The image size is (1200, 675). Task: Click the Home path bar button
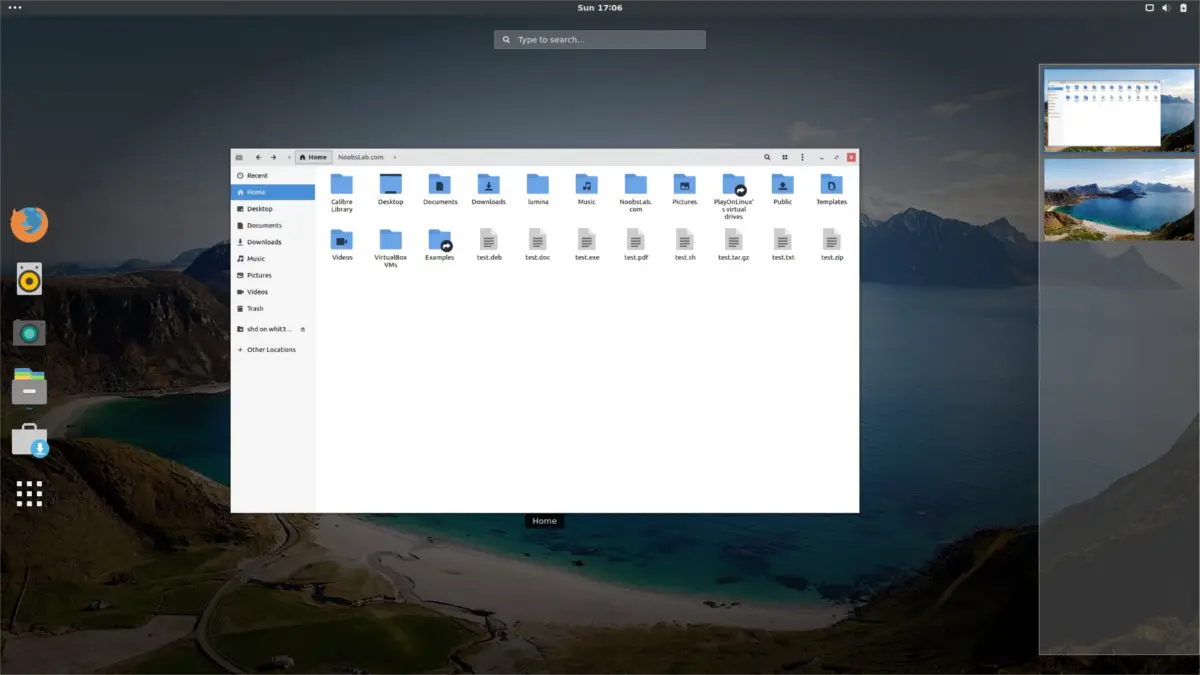(313, 157)
